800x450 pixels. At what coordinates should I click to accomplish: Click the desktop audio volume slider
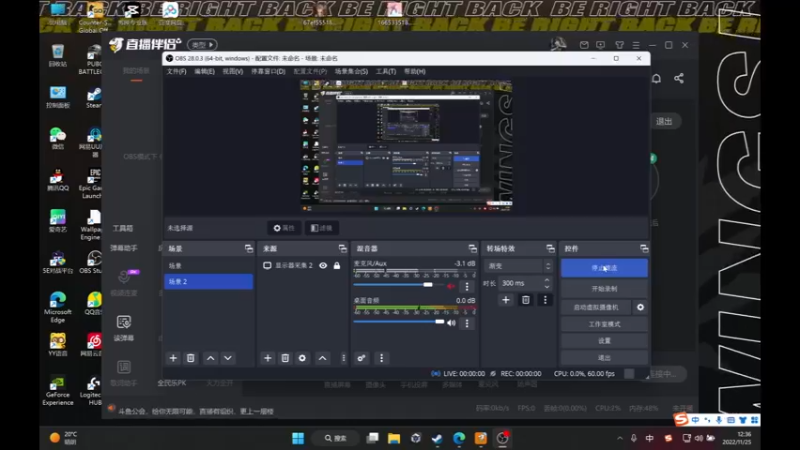(398, 321)
